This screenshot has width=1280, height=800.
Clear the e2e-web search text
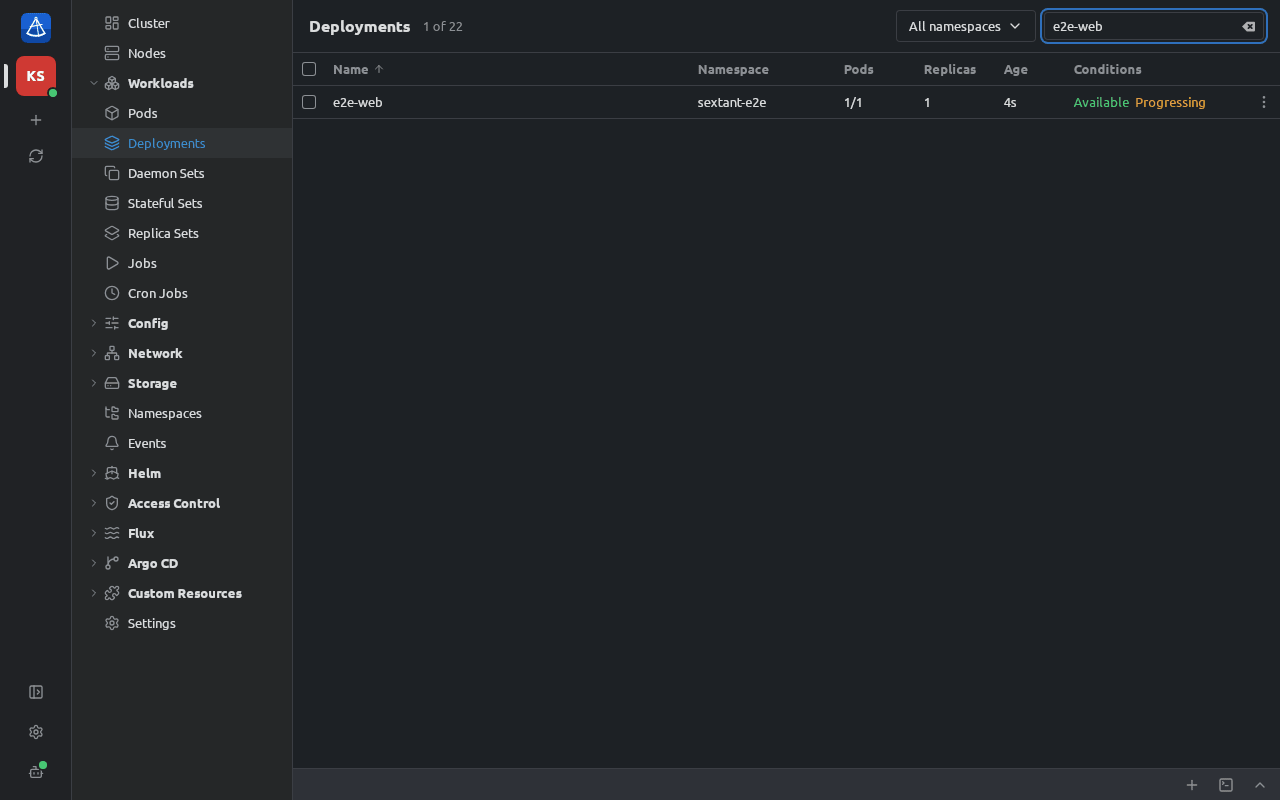pos(1249,27)
